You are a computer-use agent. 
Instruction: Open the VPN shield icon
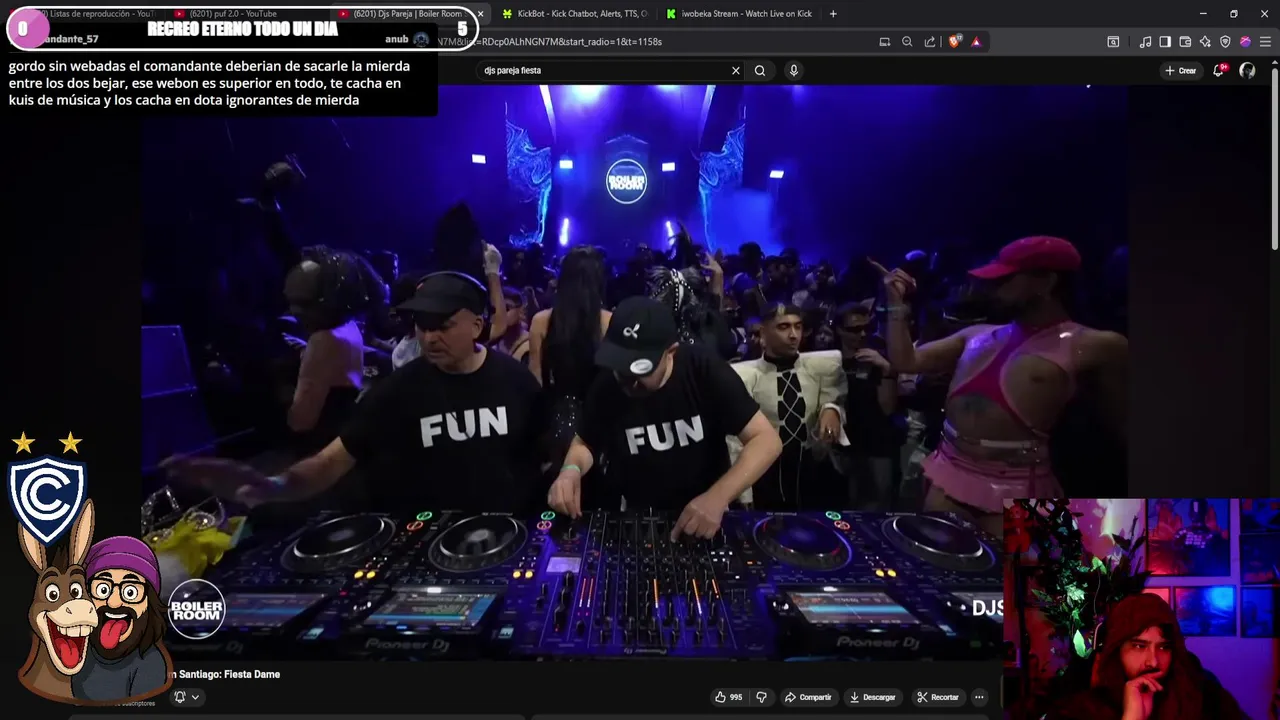coord(1225,42)
